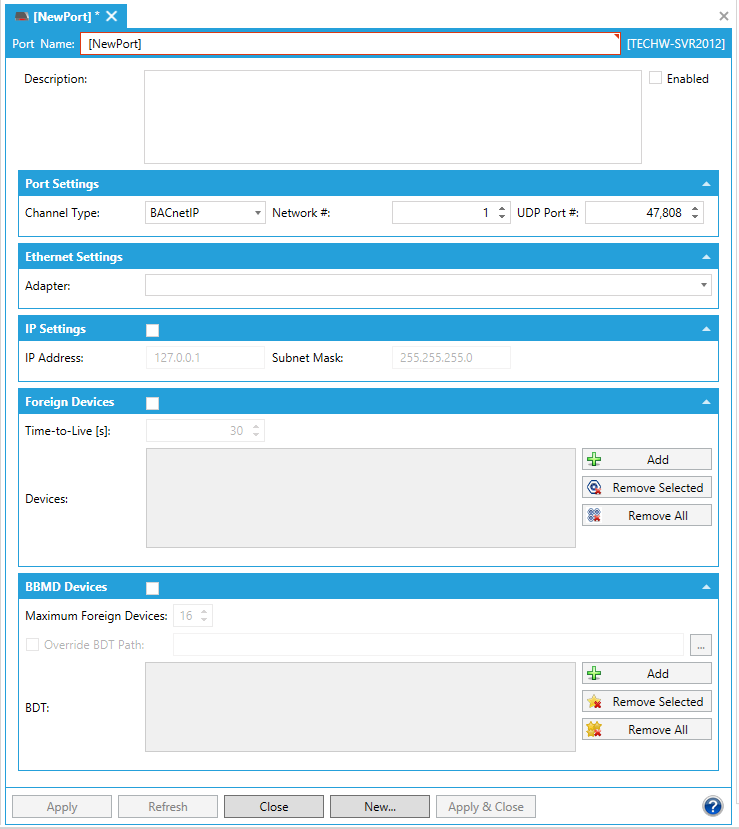This screenshot has height=829, width=739.
Task: Click into the Description text box
Action: pos(392,116)
